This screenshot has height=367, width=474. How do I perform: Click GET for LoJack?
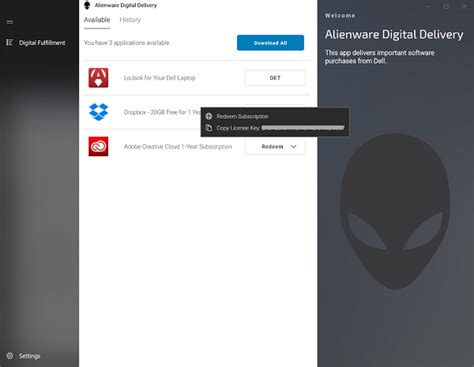(275, 78)
